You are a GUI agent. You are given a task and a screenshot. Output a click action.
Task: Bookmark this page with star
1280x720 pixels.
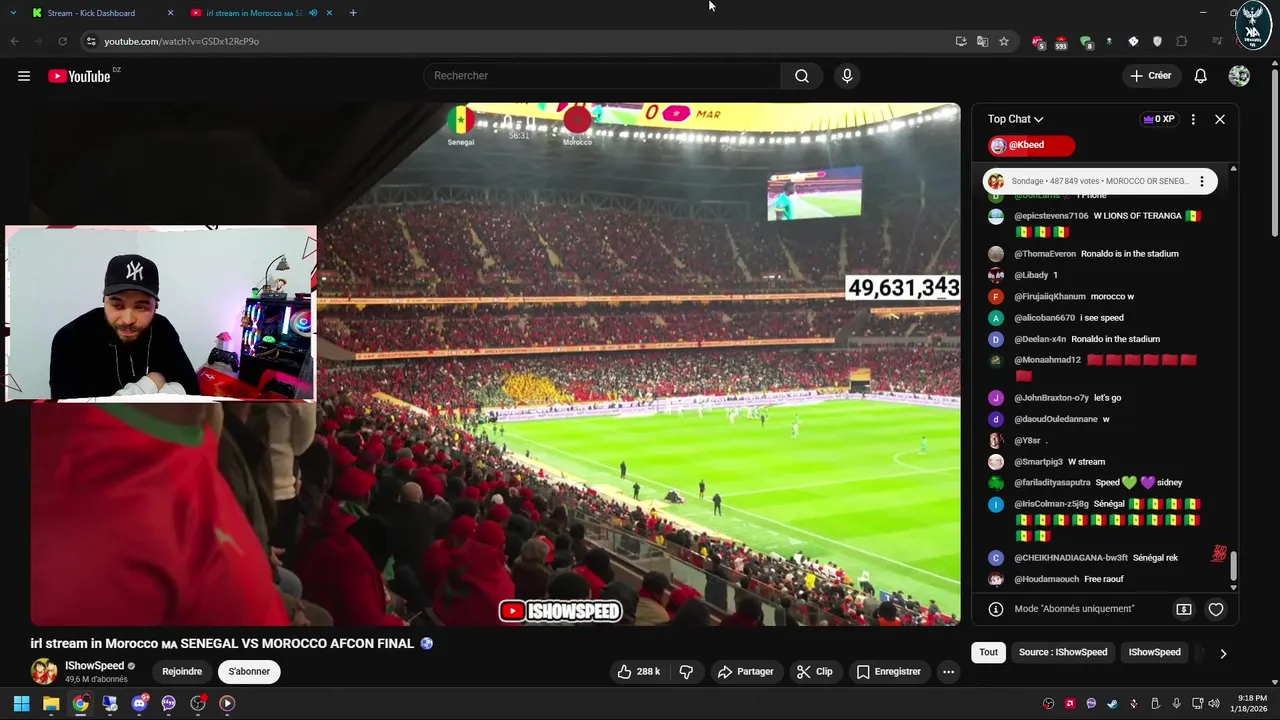click(x=1004, y=41)
